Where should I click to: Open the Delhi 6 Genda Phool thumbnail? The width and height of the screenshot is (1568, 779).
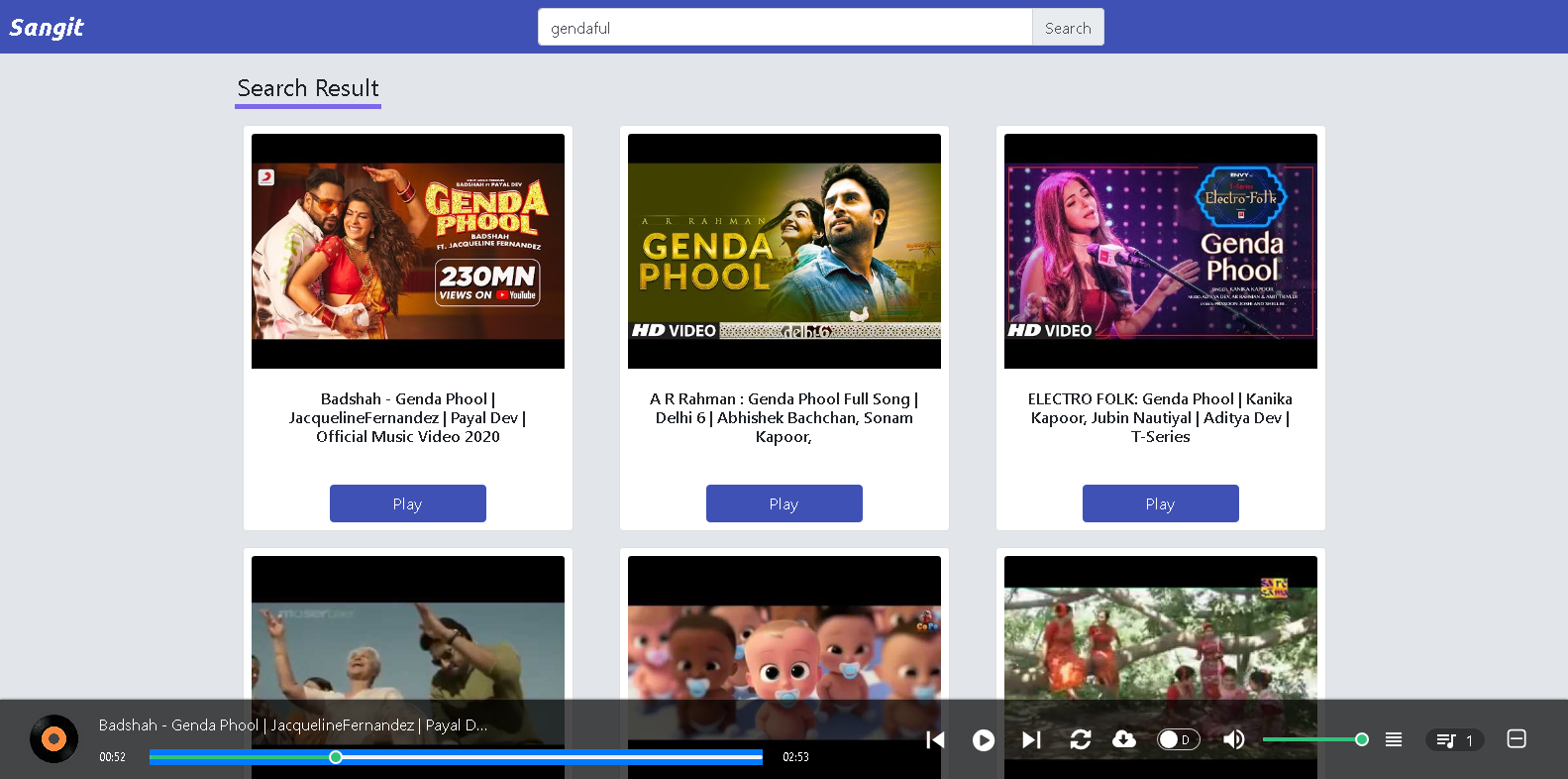click(x=784, y=251)
